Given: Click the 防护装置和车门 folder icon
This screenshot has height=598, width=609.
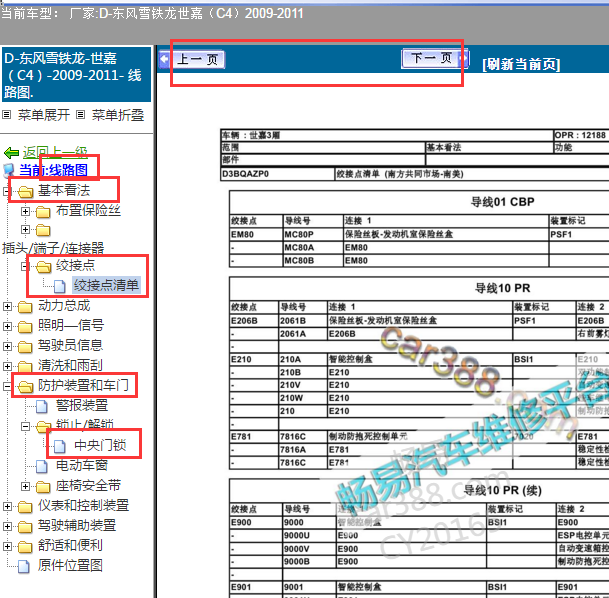Looking at the screenshot, I should click(x=25, y=387).
